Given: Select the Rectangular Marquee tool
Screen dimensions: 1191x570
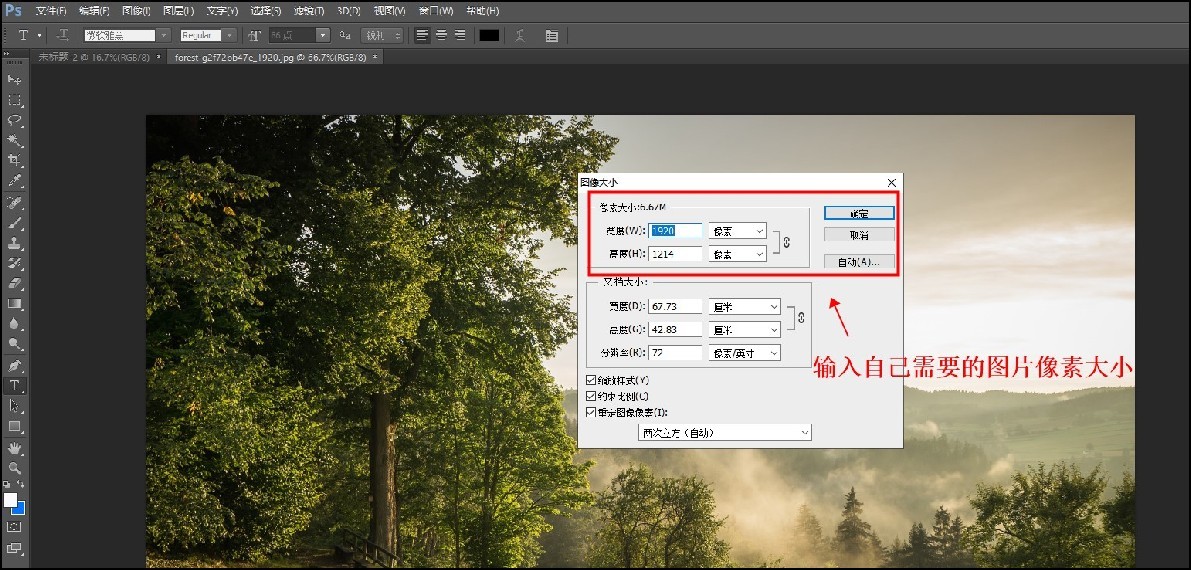Looking at the screenshot, I should (15, 100).
